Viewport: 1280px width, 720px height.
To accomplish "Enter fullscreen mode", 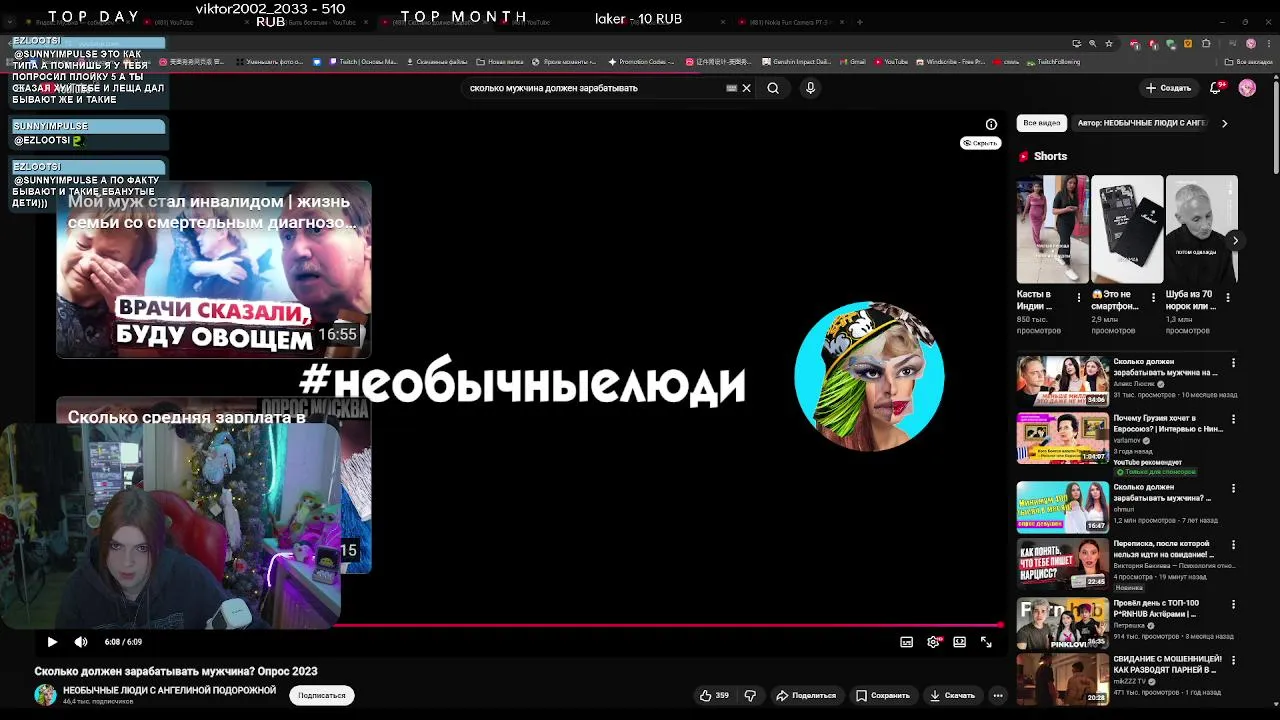I will (x=986, y=642).
